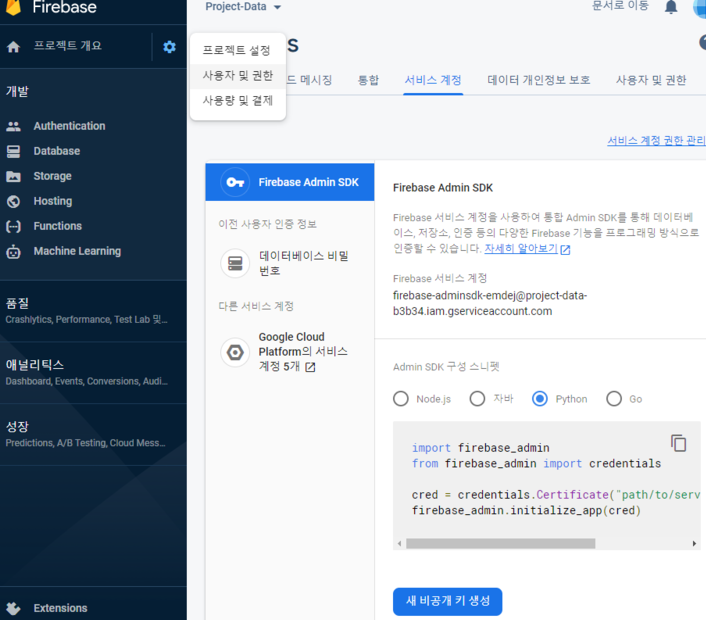The height and width of the screenshot is (620, 706).
Task: Click the service account email text
Action: pyautogui.click(x=490, y=303)
